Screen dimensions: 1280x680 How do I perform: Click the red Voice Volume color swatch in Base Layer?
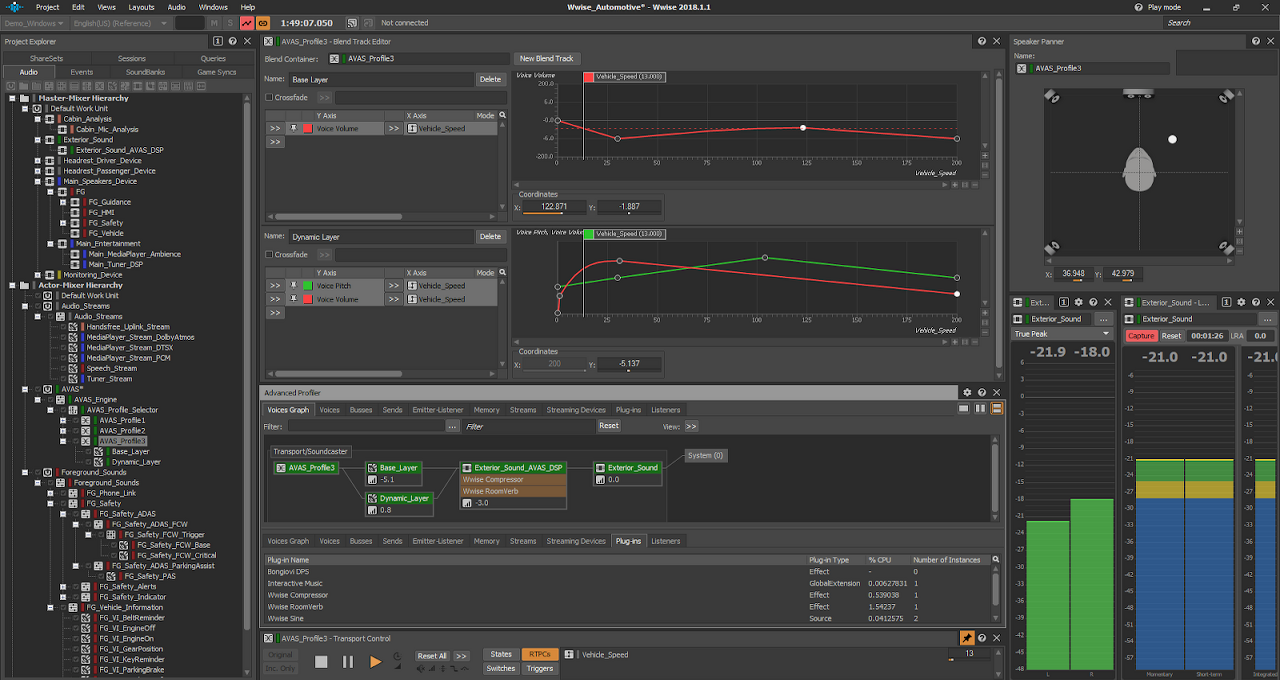(x=308, y=128)
